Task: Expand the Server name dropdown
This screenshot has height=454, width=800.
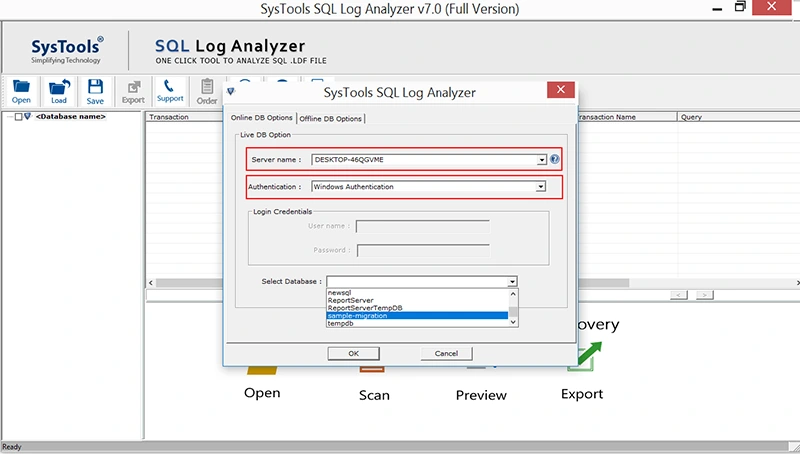Action: pyautogui.click(x=541, y=160)
